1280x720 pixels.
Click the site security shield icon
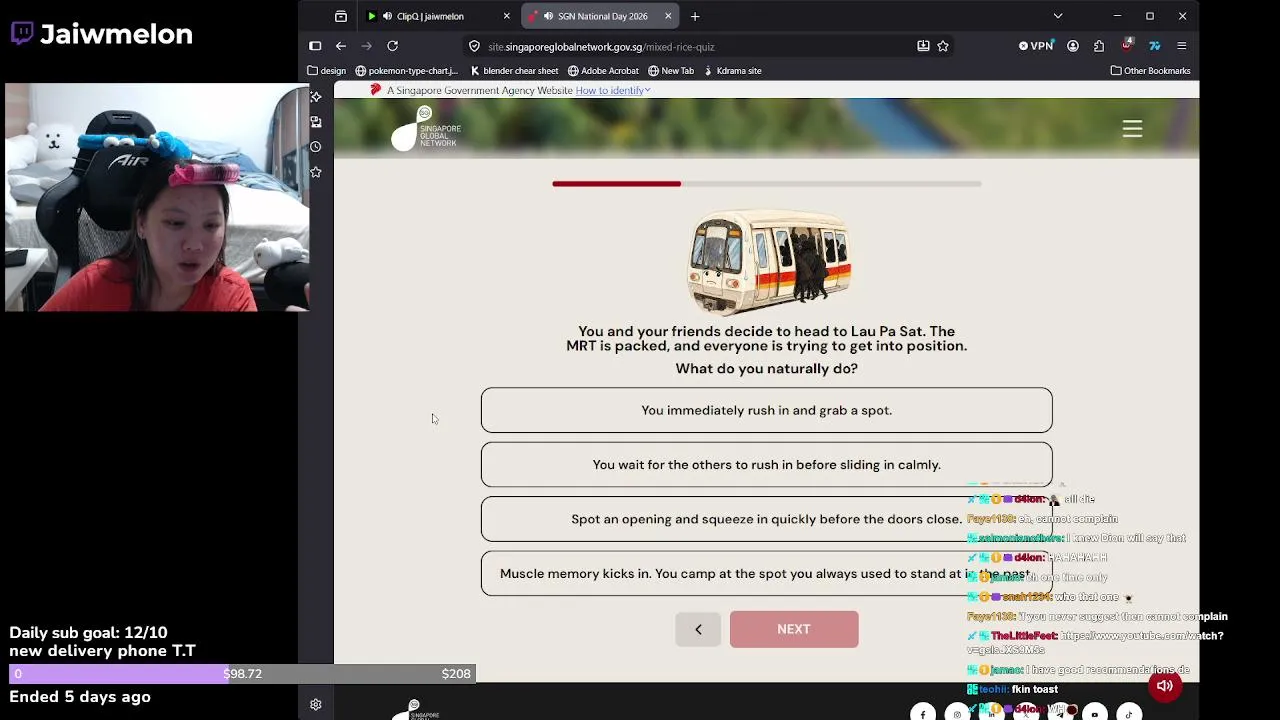pyautogui.click(x=475, y=46)
